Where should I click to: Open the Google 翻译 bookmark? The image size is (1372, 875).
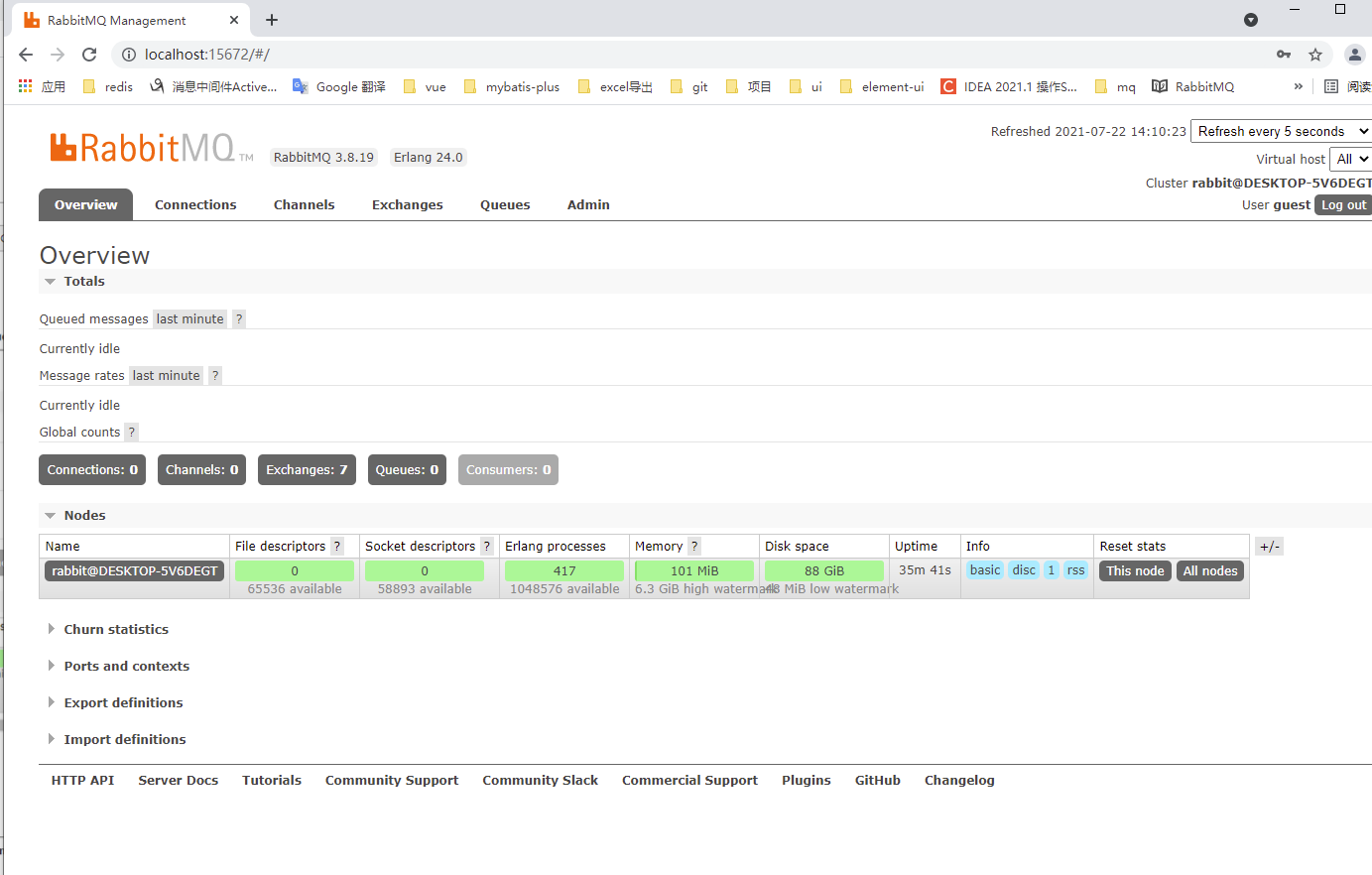339,86
